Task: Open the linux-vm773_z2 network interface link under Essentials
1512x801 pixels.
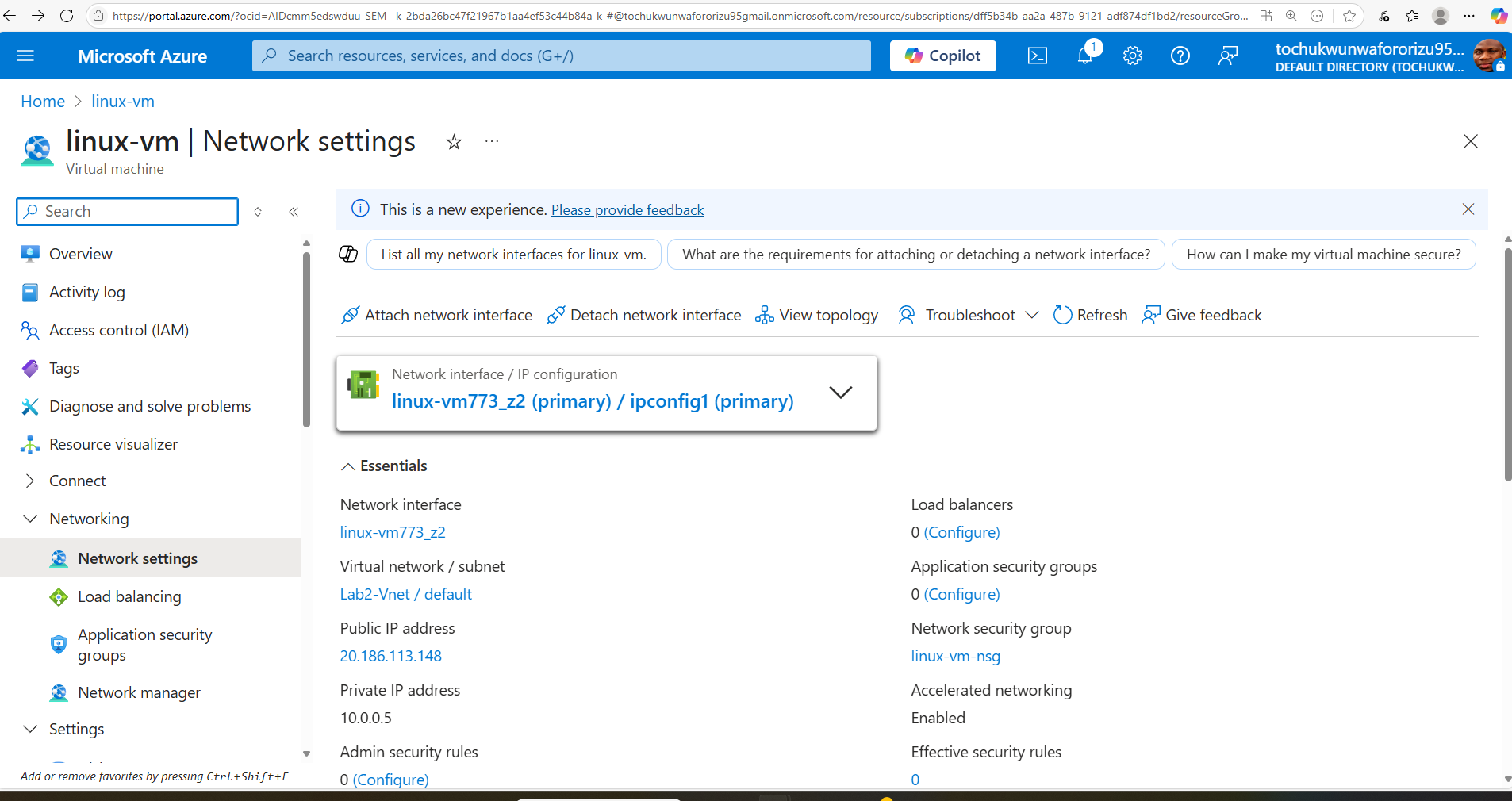Action: point(393,532)
